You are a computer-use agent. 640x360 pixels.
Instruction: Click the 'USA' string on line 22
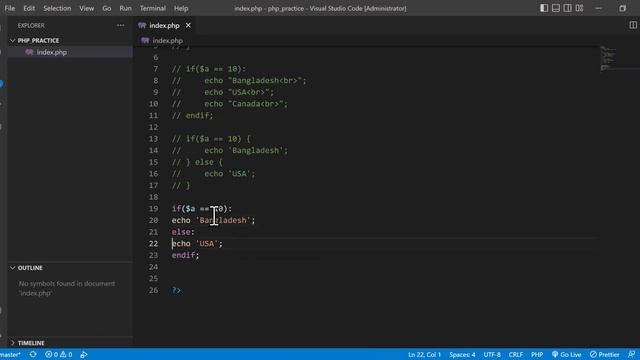[207, 244]
